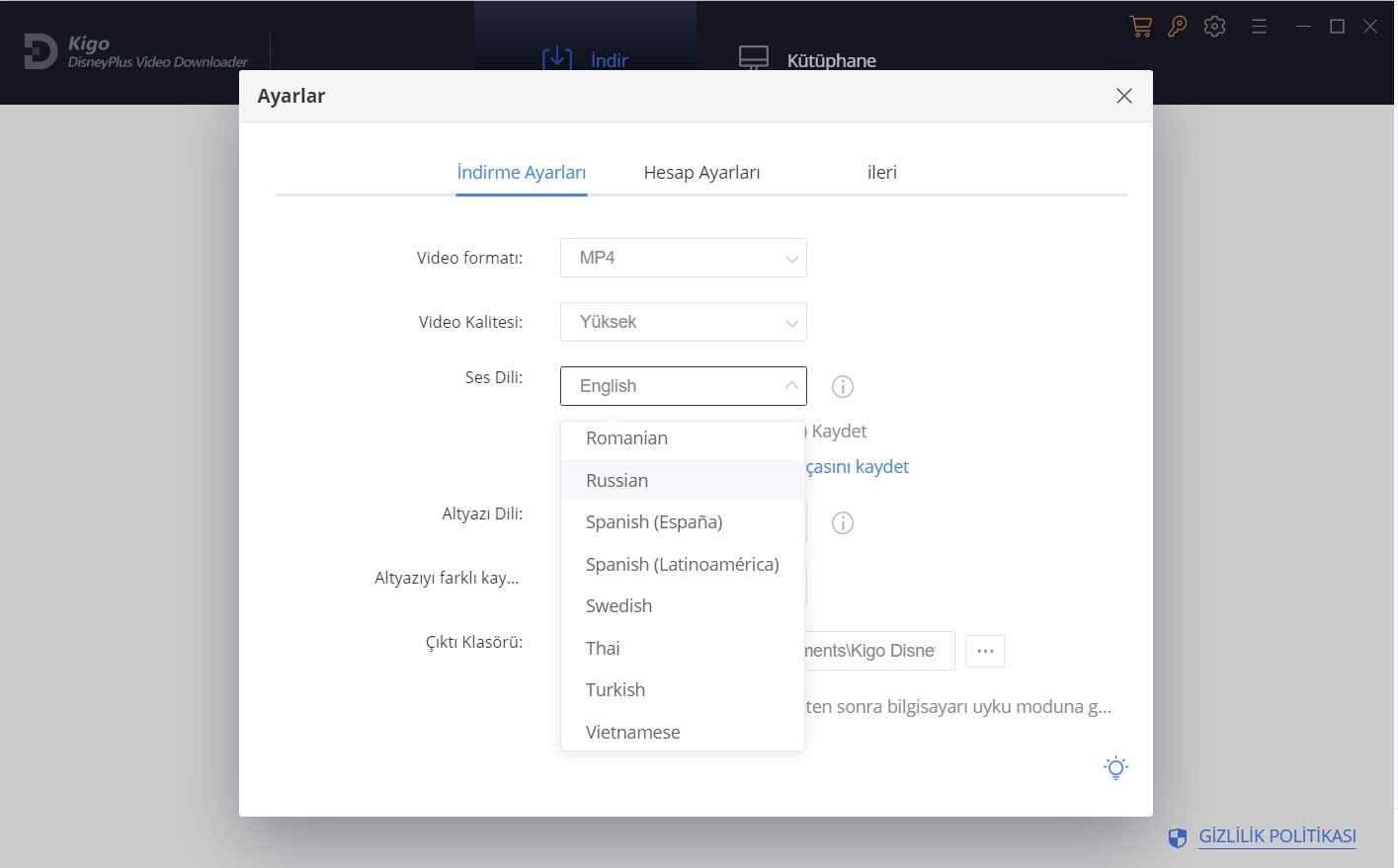Viewport: 1398px width, 868px height.
Task: Collapse the Ses Dili English dropdown
Action: point(683,386)
